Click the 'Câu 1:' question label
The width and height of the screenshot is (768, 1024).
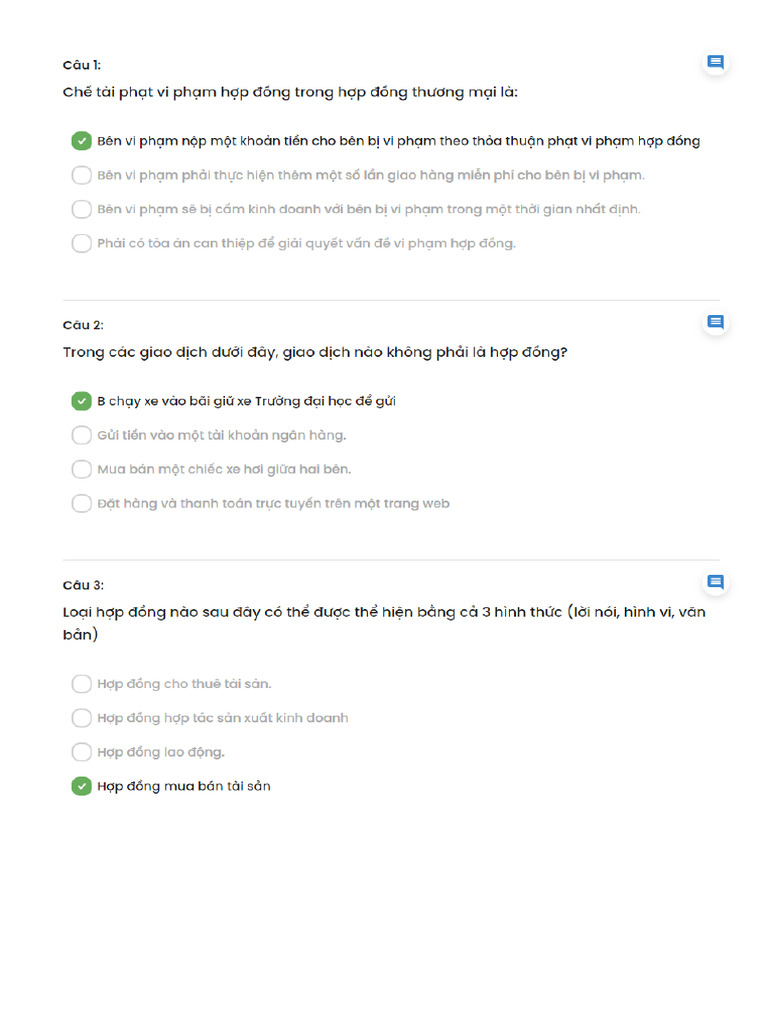(81, 65)
